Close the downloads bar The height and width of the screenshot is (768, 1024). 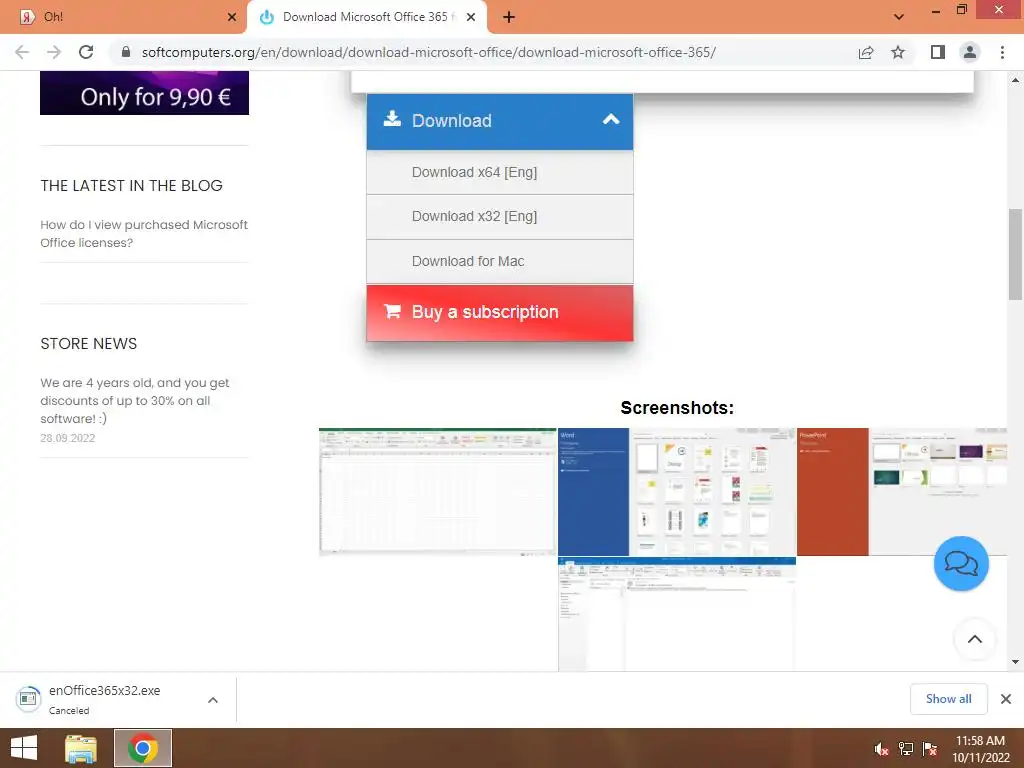[x=1006, y=699]
